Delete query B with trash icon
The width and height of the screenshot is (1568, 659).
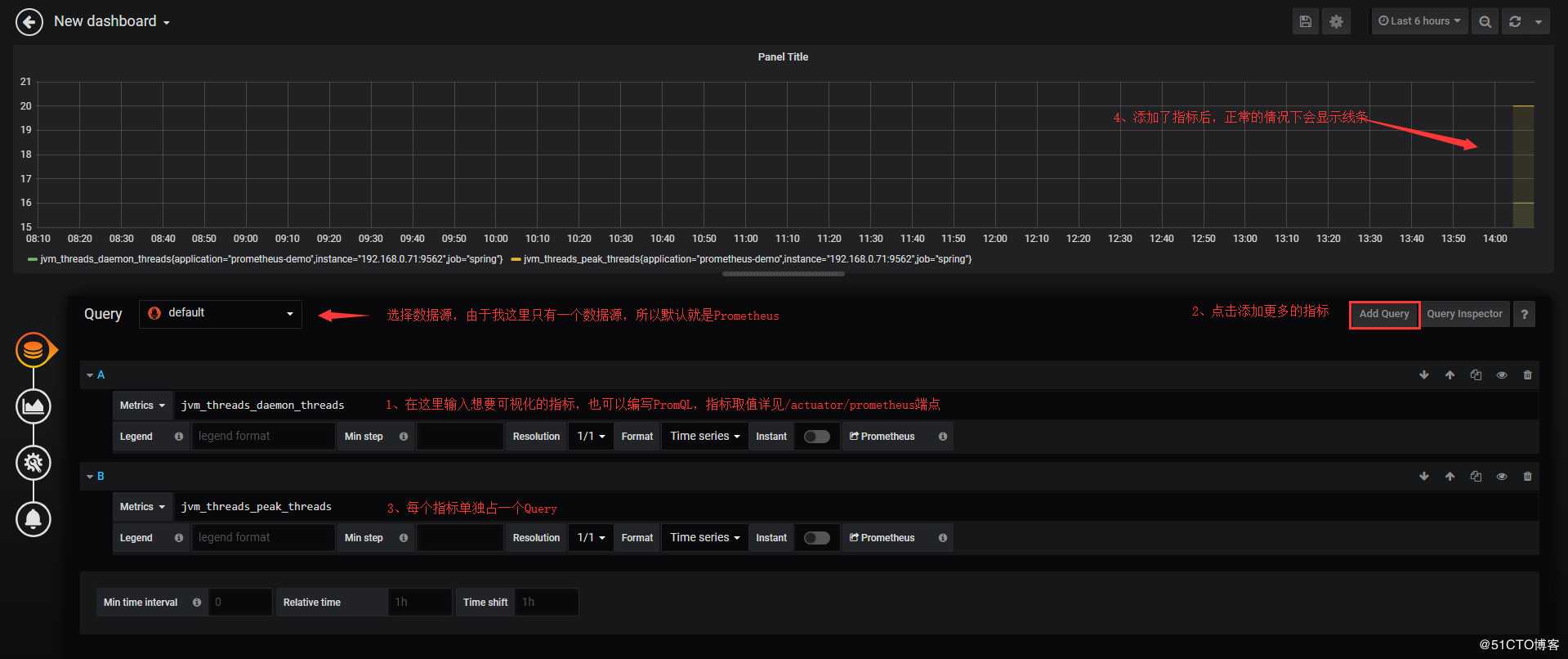(x=1527, y=476)
